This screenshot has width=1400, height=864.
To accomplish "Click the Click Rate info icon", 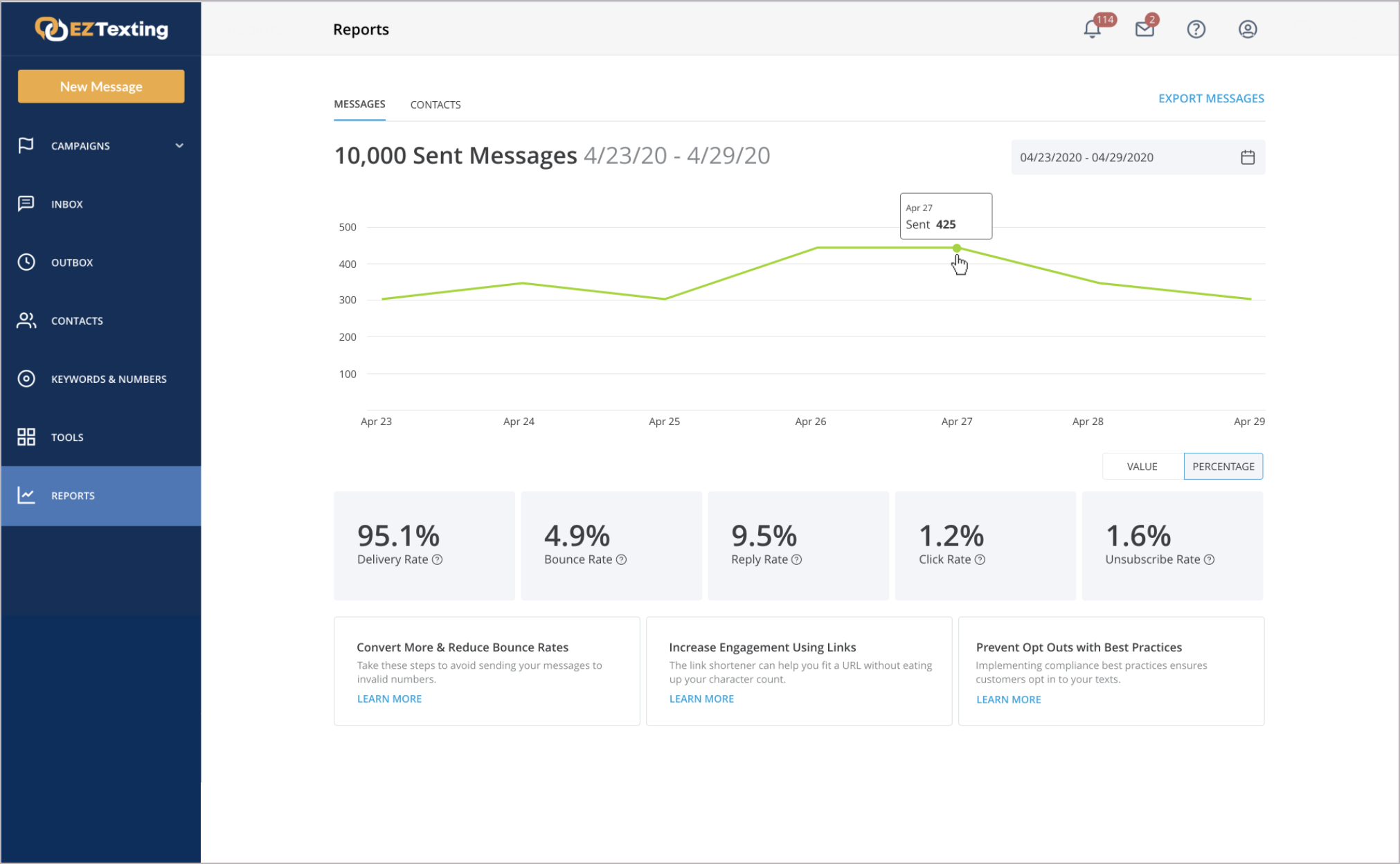I will pyautogui.click(x=980, y=560).
